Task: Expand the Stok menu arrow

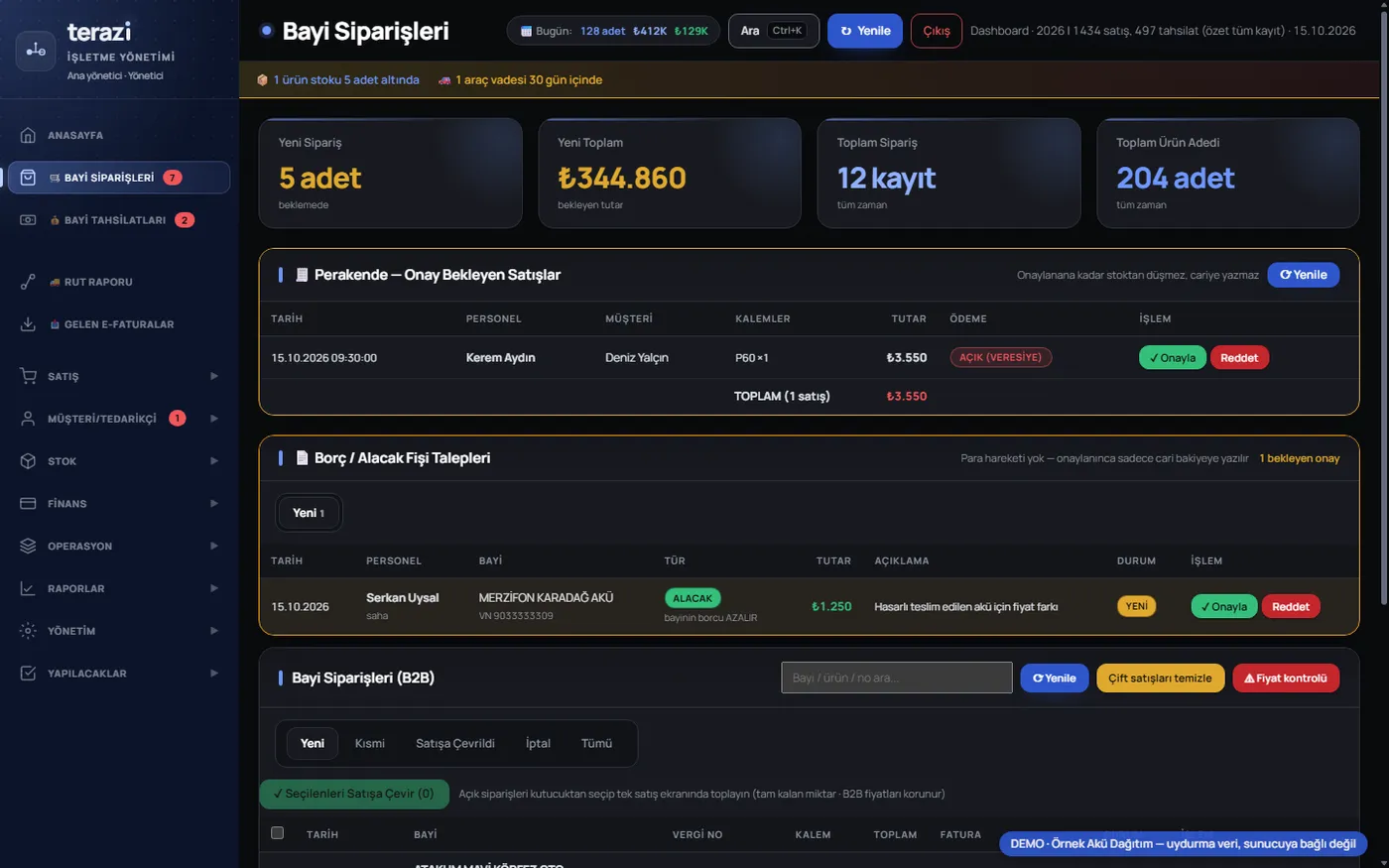Action: click(213, 461)
